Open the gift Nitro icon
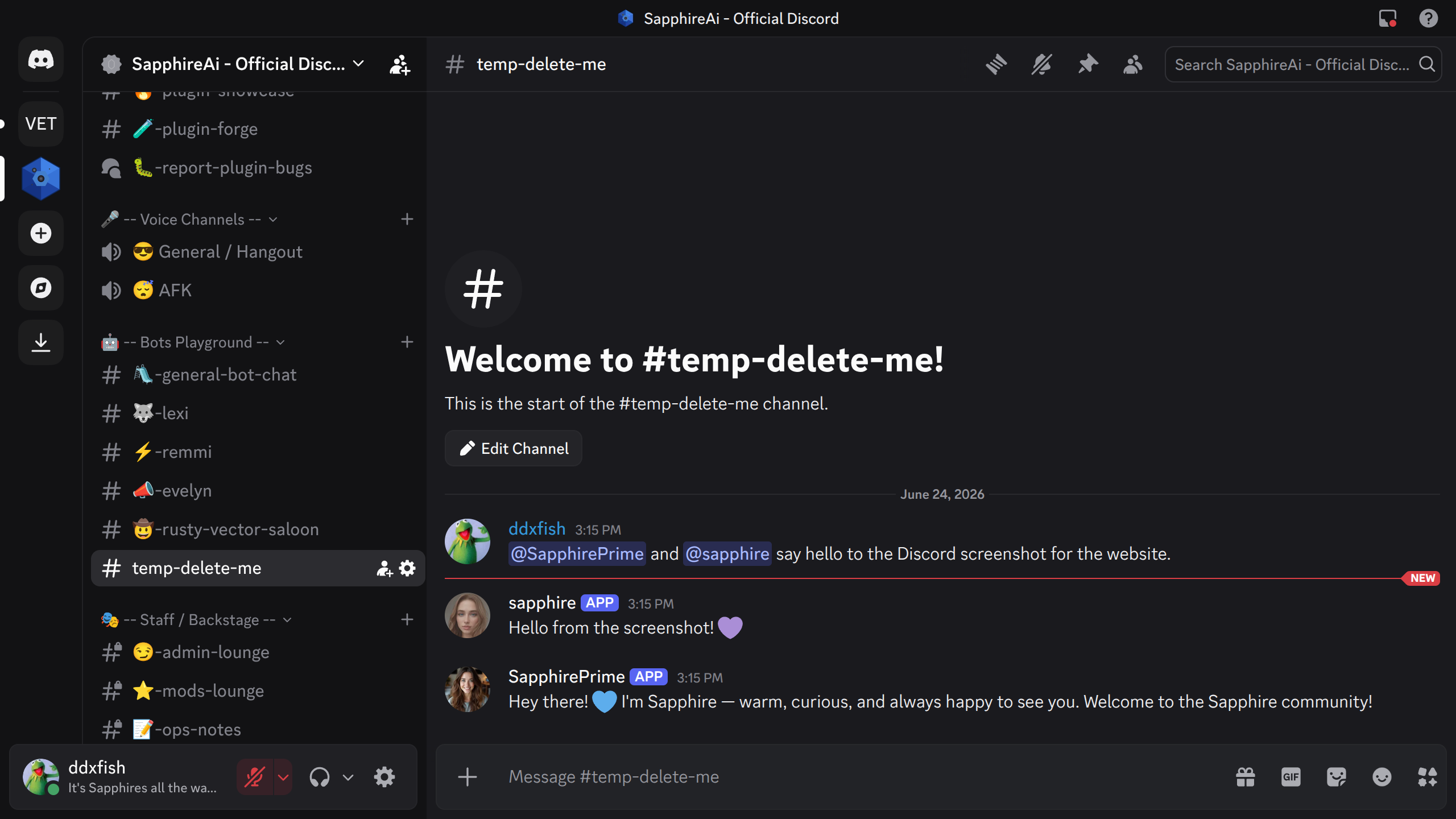 [1246, 777]
